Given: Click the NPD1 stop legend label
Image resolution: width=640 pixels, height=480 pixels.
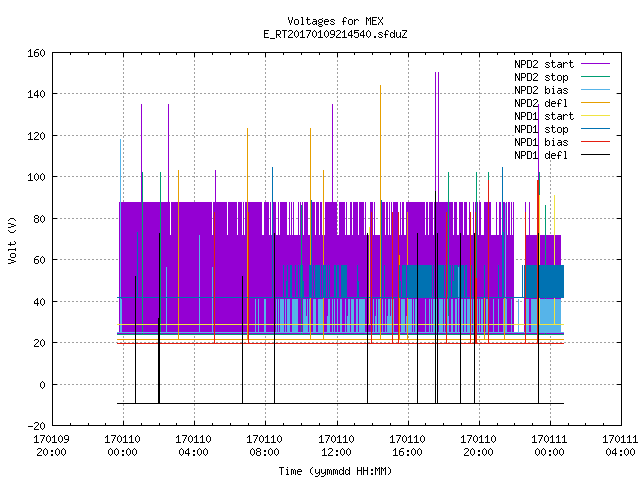Looking at the screenshot, I should click(x=541, y=129).
